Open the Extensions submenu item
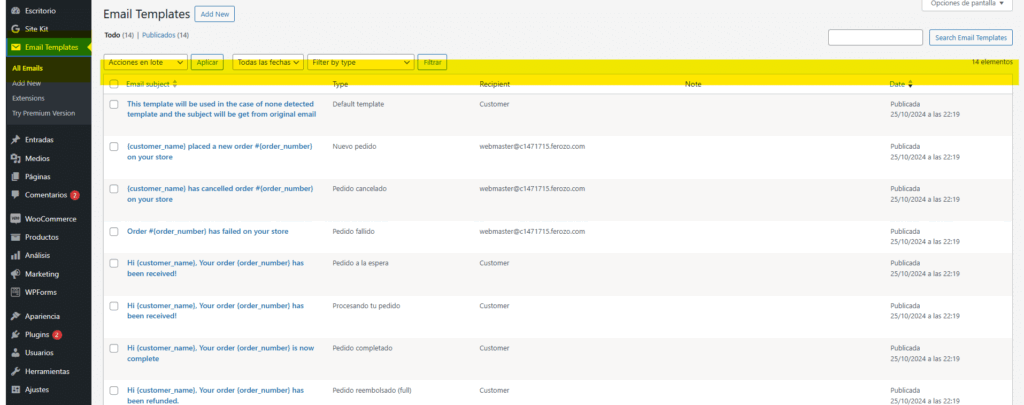The image size is (1024, 405). click(28, 98)
